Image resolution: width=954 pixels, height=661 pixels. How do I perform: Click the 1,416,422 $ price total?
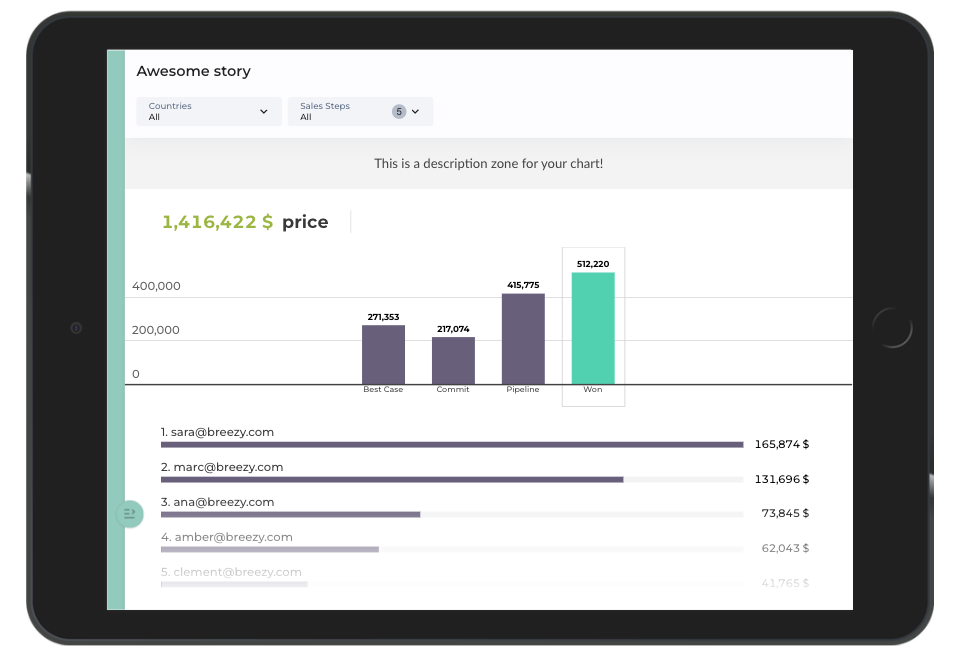pyautogui.click(x=217, y=222)
